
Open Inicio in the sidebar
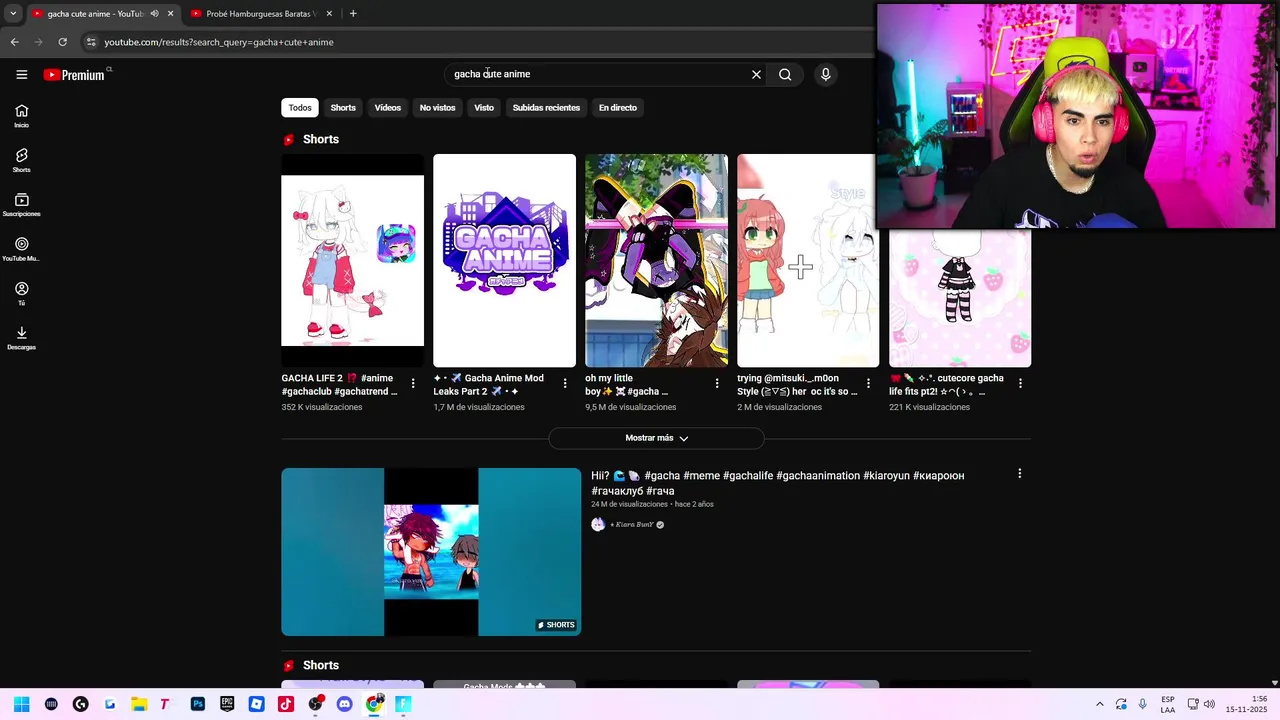21,116
